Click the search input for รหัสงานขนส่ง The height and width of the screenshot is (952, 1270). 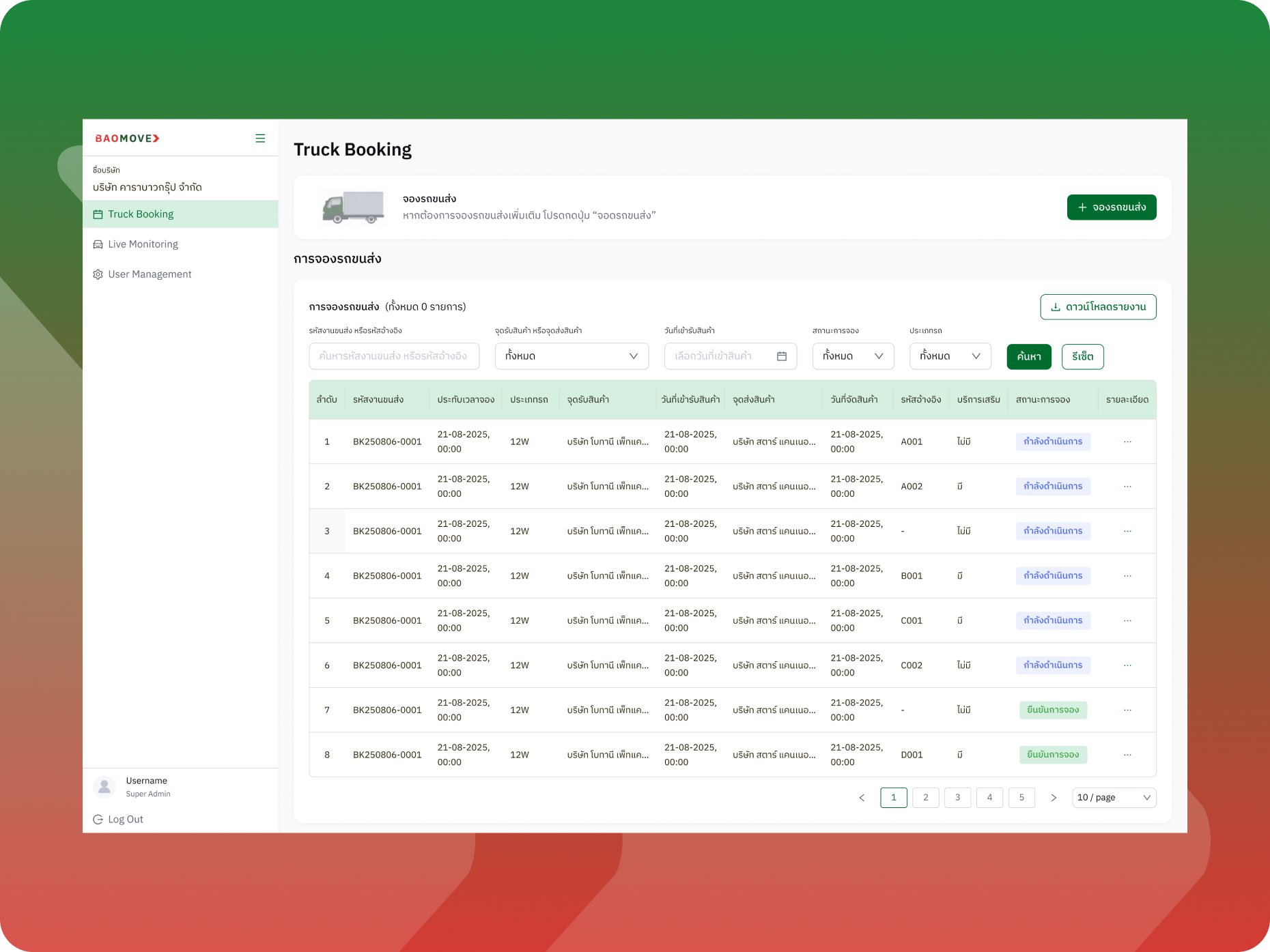(x=394, y=356)
